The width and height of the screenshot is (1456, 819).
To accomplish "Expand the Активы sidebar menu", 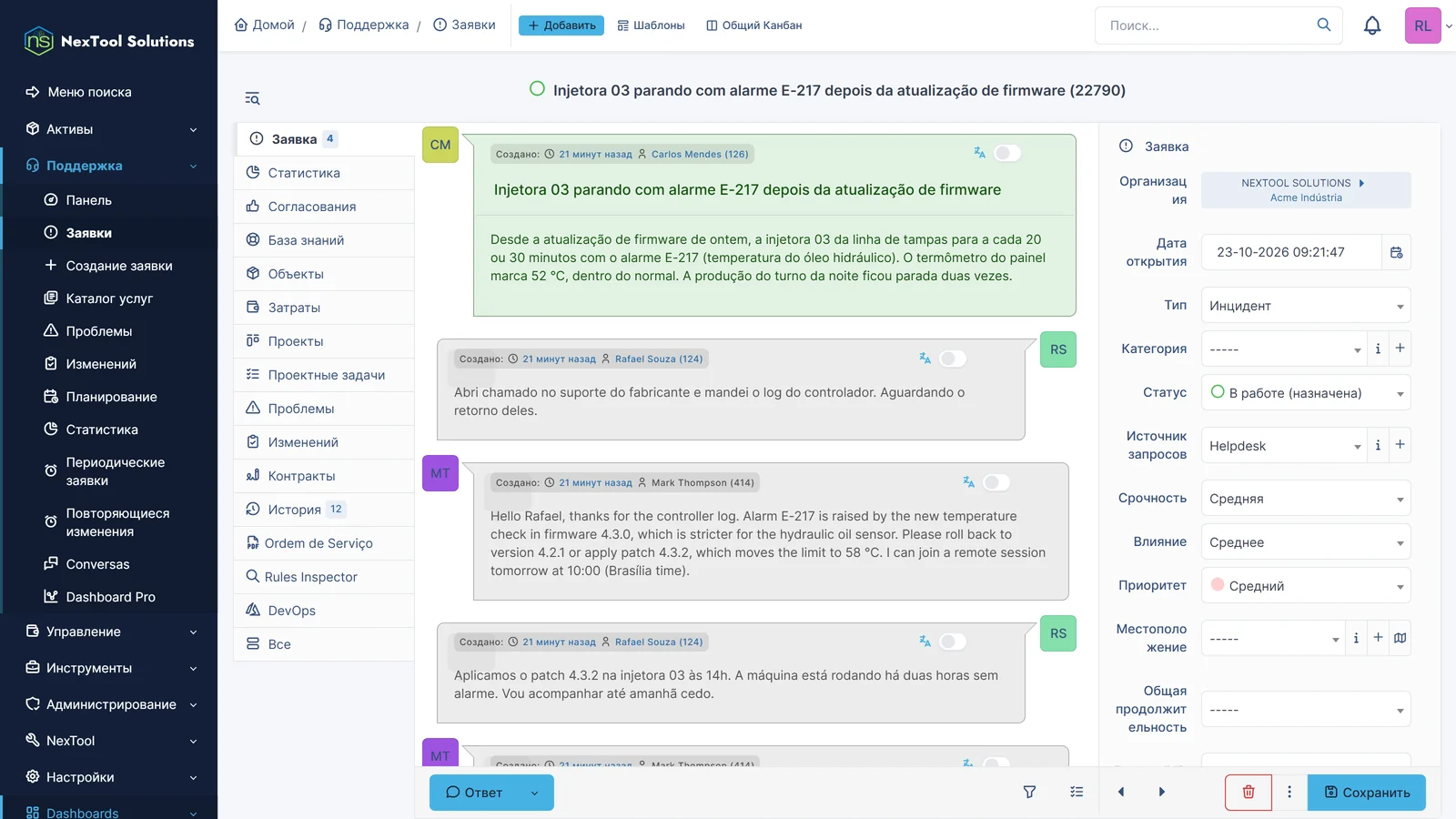I will pos(110,129).
